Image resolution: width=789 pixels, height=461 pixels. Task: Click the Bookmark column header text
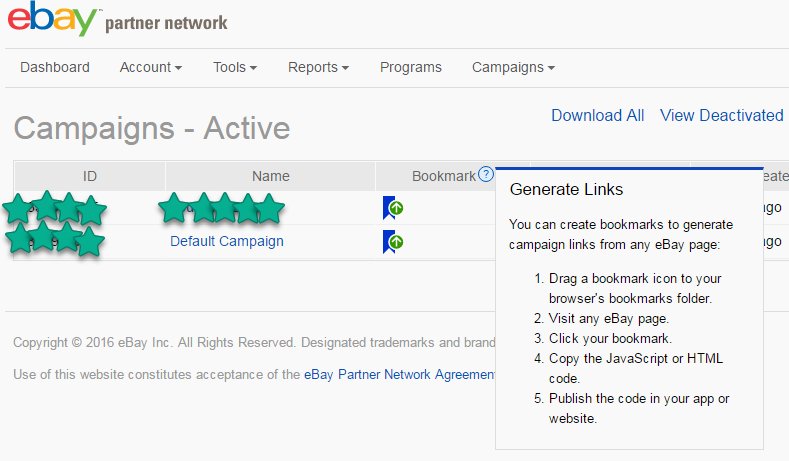pyautogui.click(x=443, y=176)
